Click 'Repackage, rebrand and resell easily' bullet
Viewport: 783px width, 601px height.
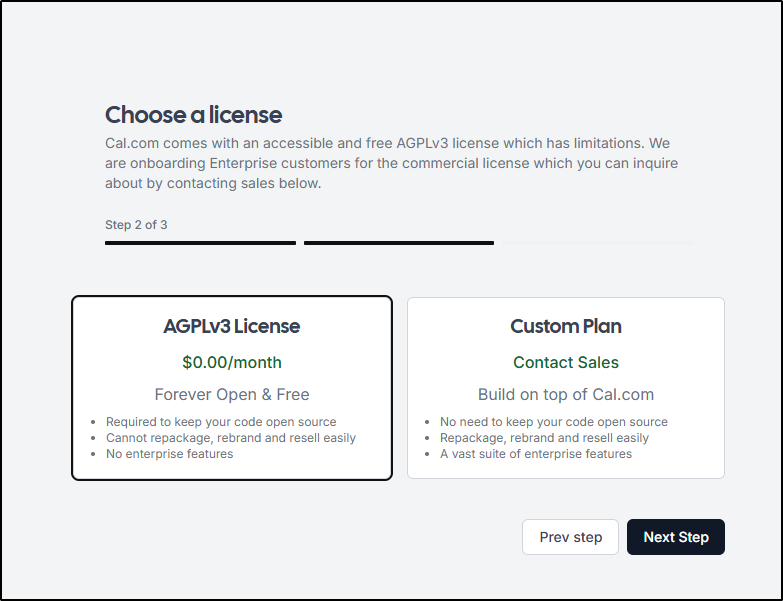tap(544, 438)
